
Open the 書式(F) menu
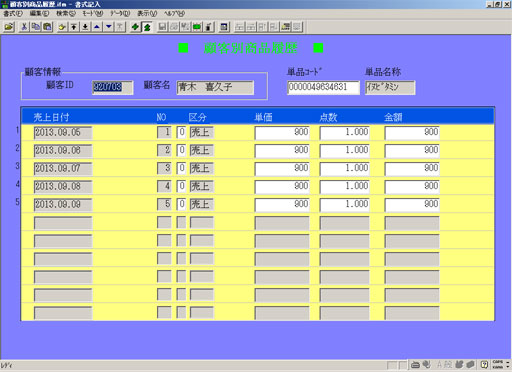click(x=13, y=13)
